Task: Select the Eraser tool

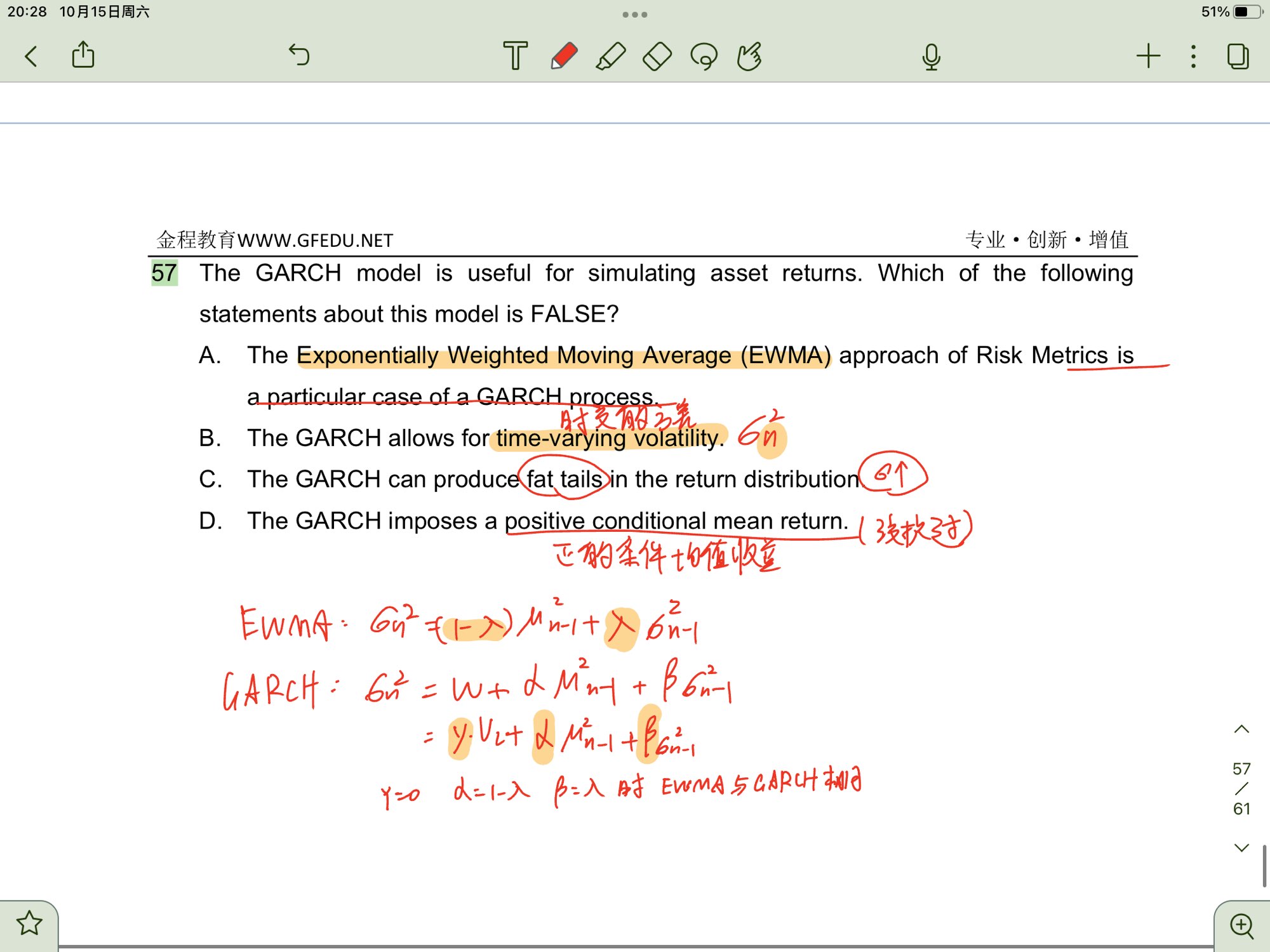Action: coord(657,56)
